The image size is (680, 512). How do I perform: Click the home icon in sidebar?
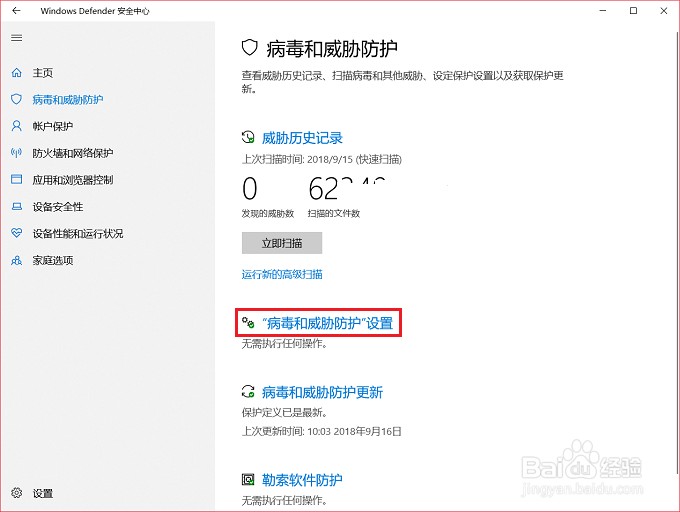tap(16, 72)
